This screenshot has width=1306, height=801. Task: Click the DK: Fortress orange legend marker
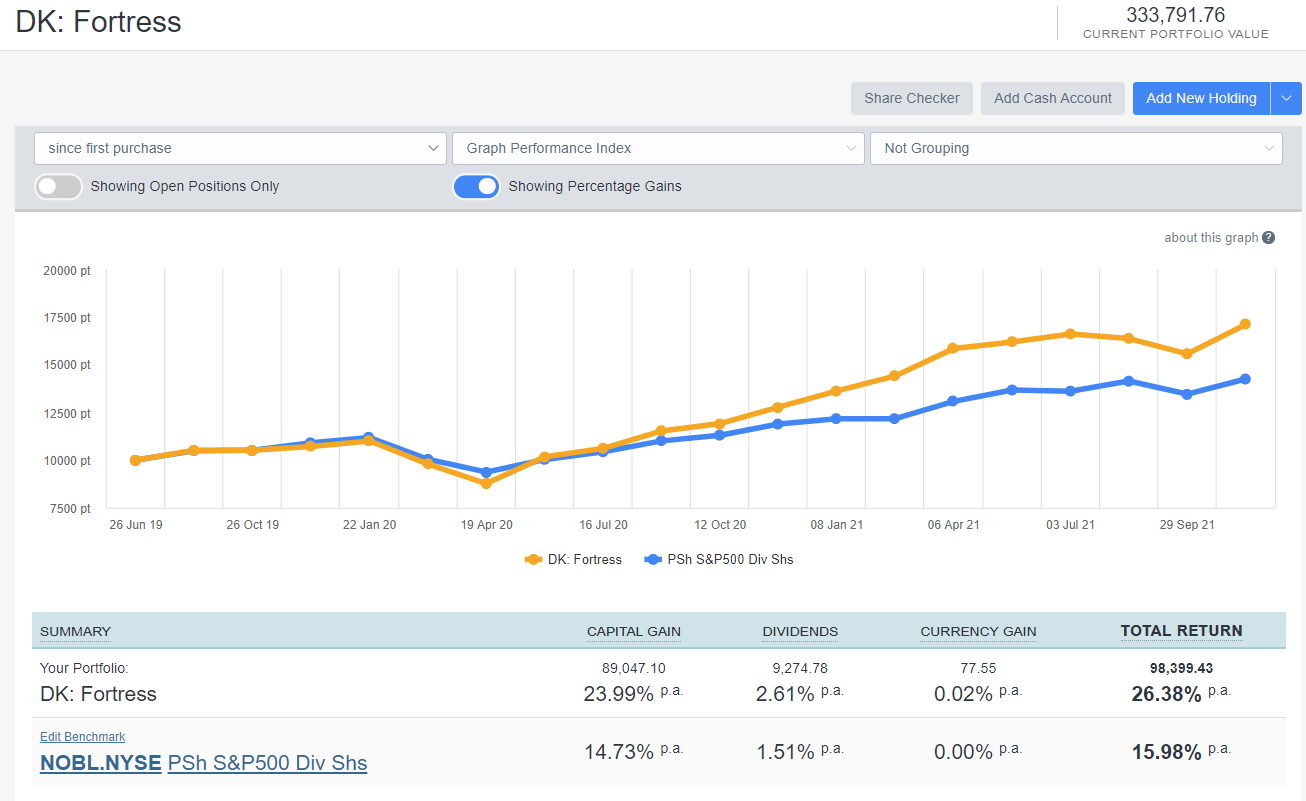[x=533, y=560]
